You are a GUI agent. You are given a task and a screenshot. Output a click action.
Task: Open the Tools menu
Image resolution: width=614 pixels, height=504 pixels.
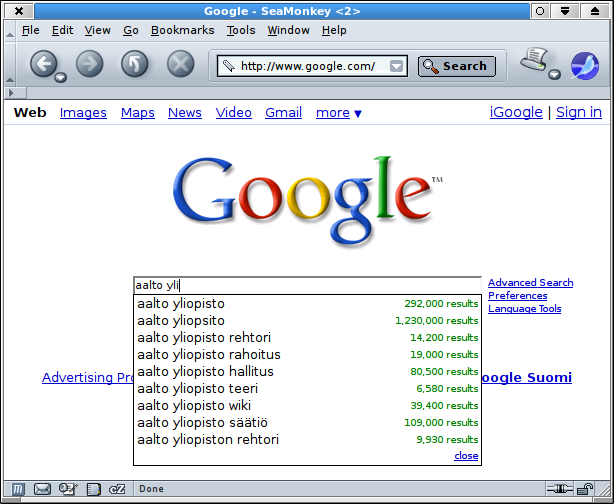(241, 30)
